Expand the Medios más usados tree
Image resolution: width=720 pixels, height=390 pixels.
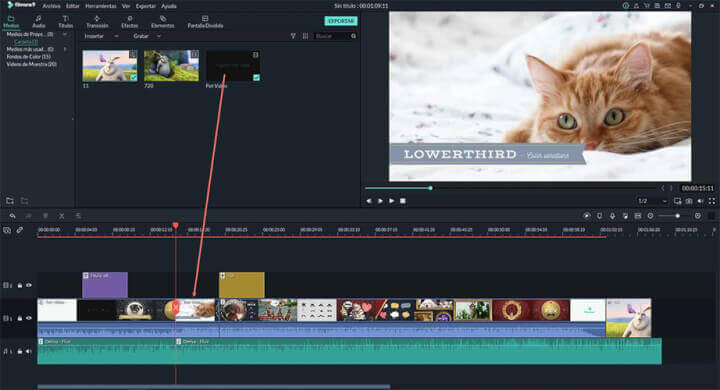click(65, 49)
